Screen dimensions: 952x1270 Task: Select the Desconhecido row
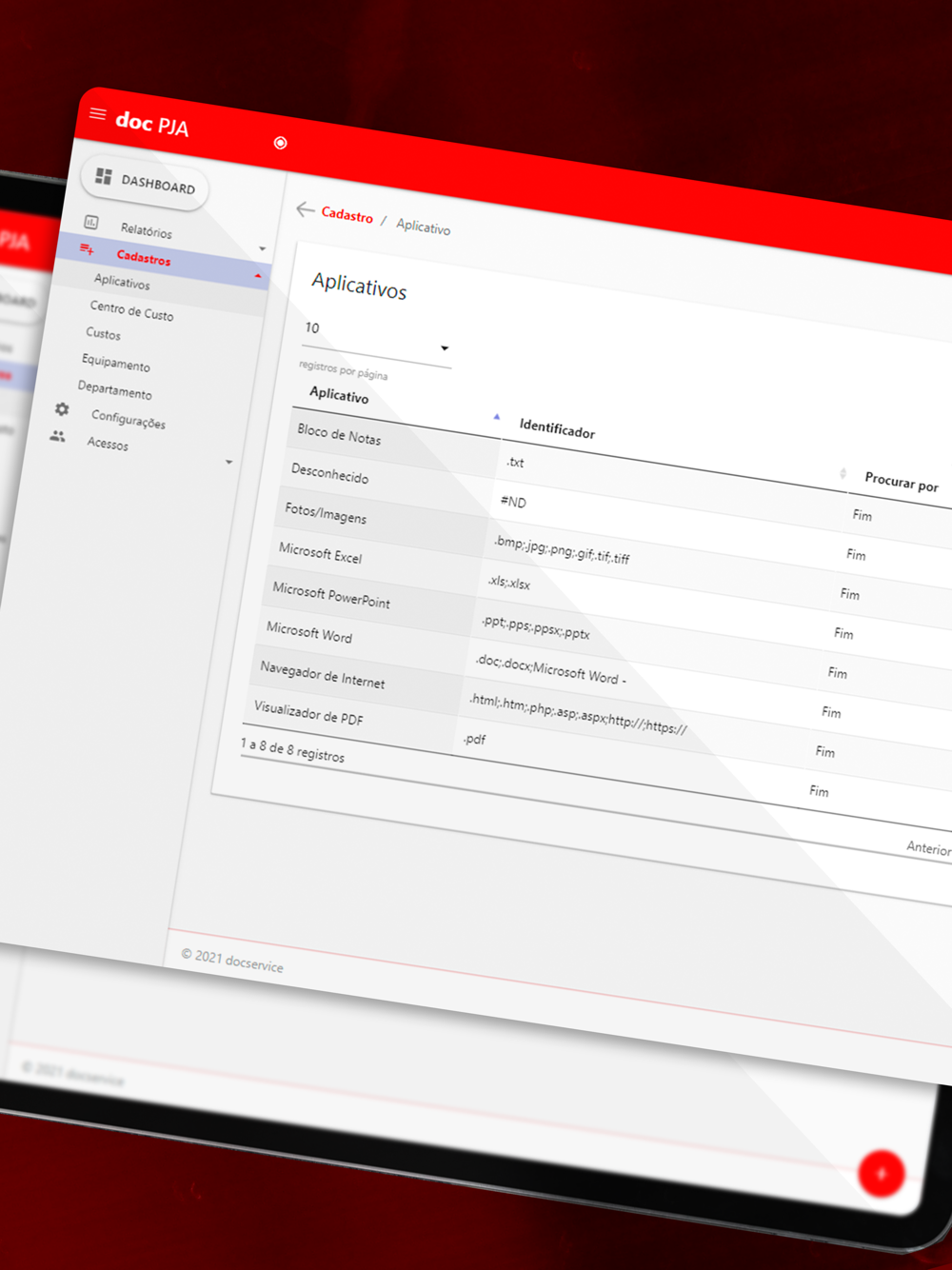pos(329,474)
